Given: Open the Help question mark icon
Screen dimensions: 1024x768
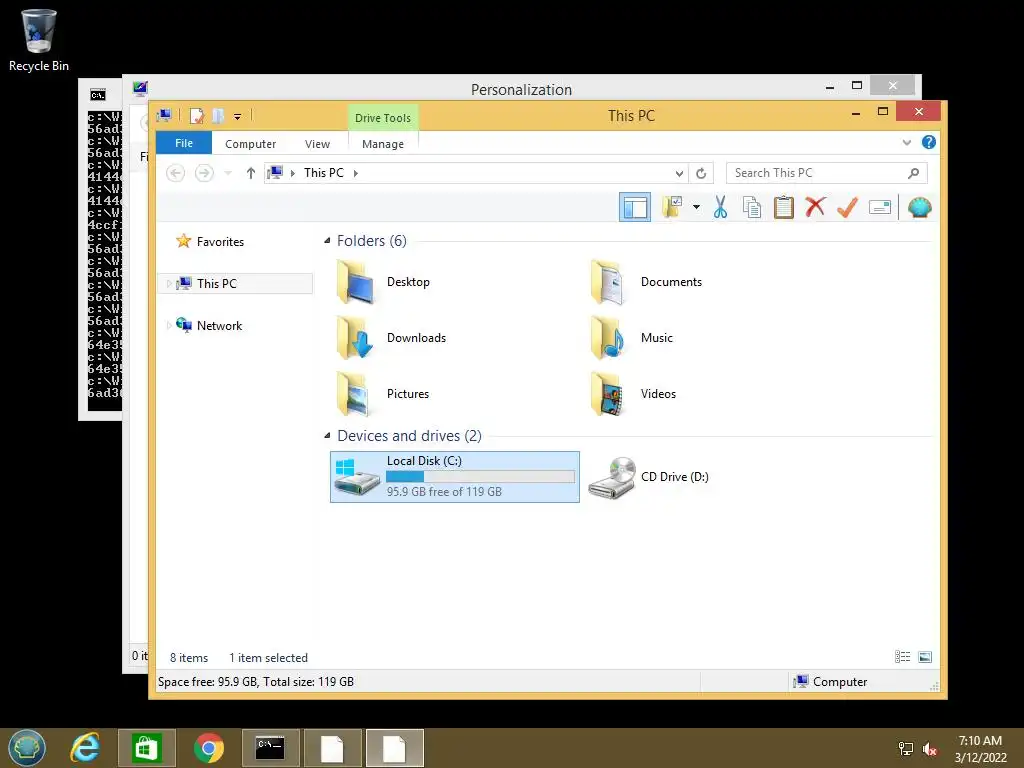Looking at the screenshot, I should pyautogui.click(x=928, y=142).
